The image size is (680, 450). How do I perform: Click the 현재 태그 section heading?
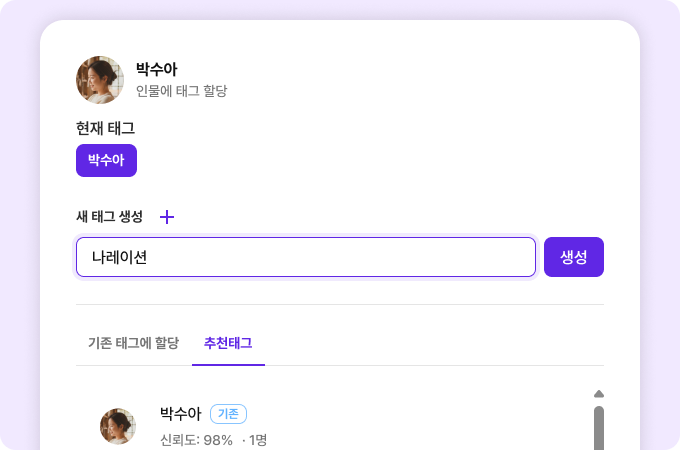tap(105, 128)
